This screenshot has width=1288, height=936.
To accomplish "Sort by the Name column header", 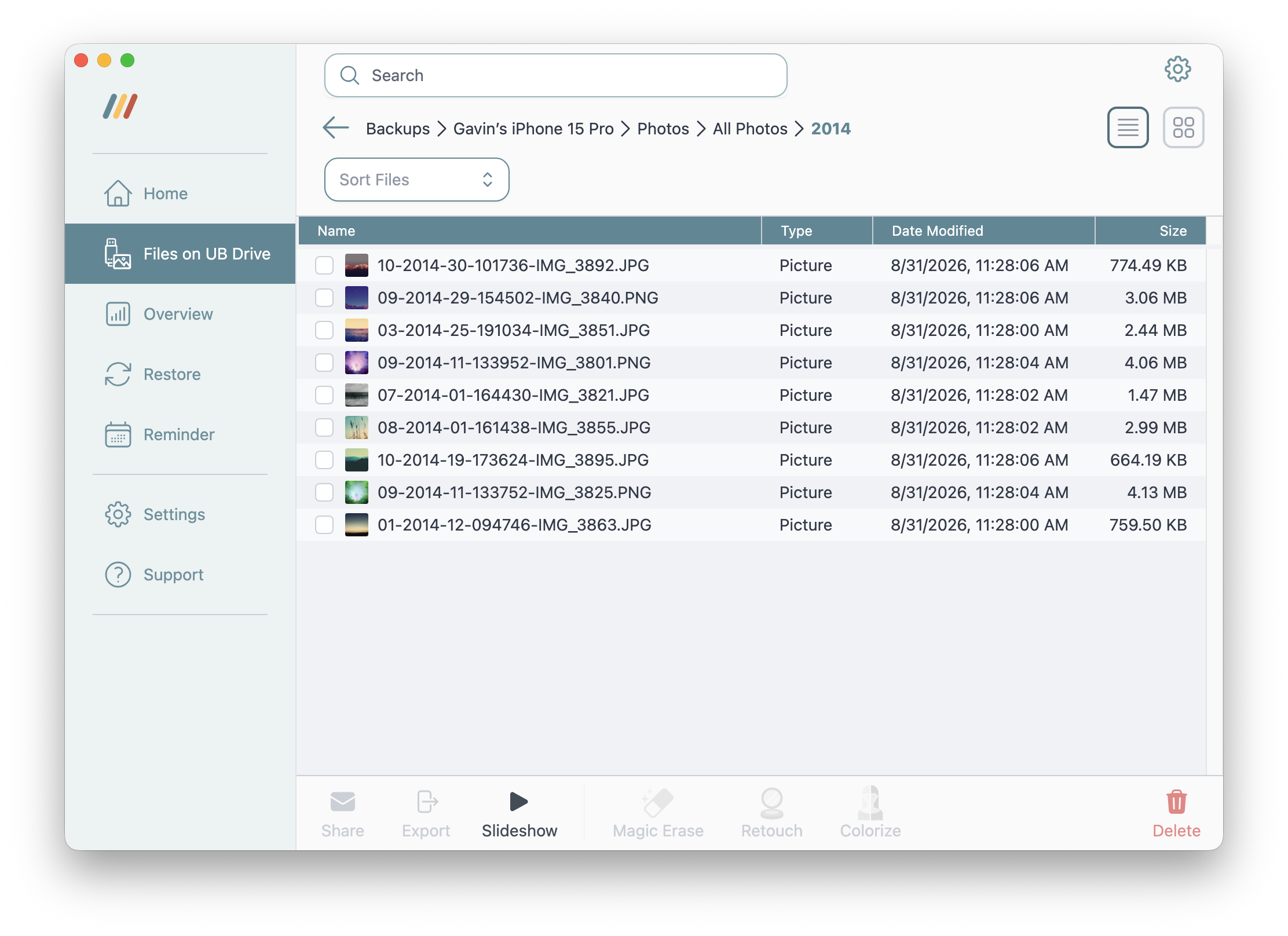I will [x=529, y=231].
